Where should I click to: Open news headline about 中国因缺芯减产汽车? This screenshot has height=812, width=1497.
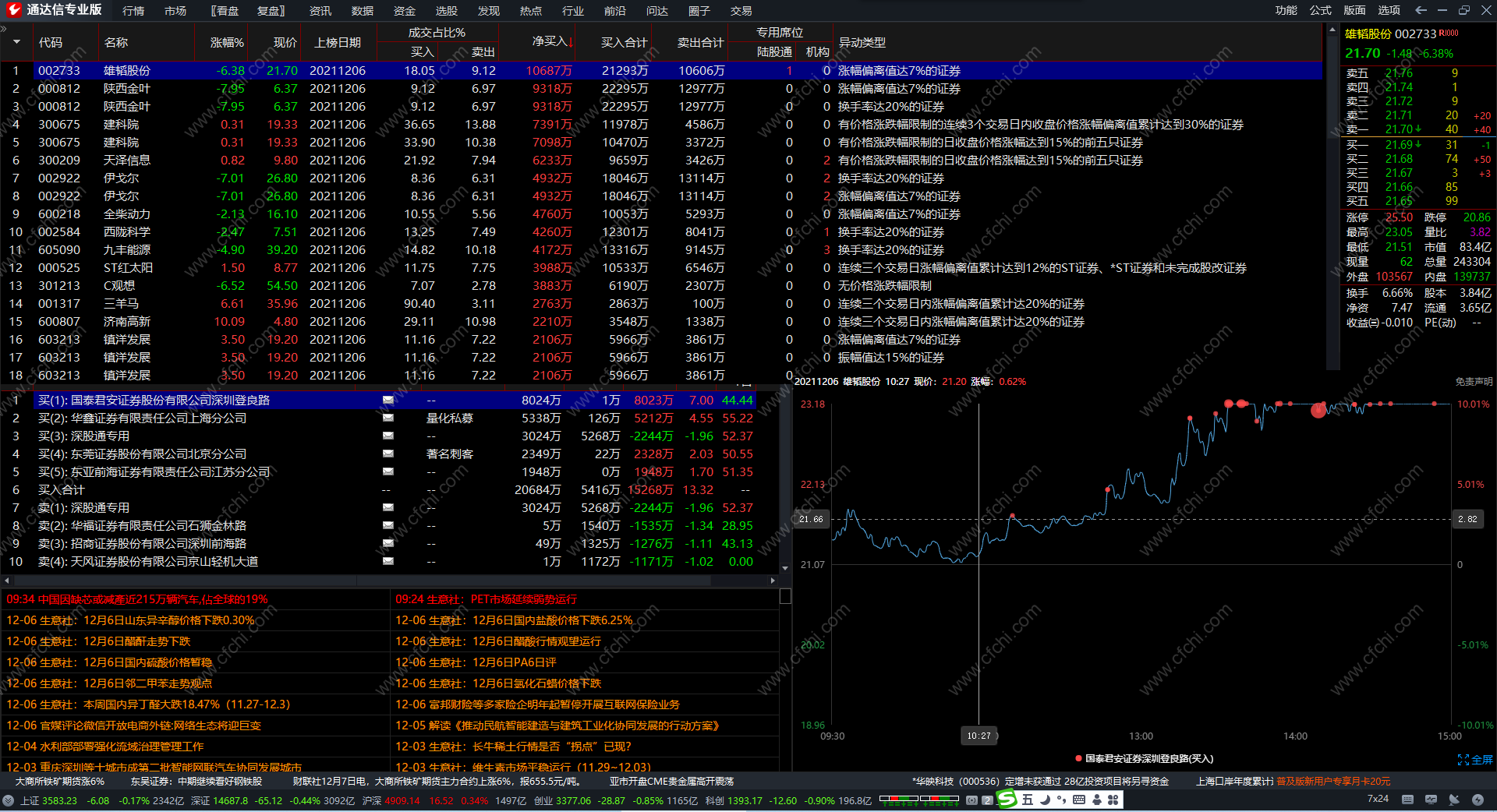(137, 599)
